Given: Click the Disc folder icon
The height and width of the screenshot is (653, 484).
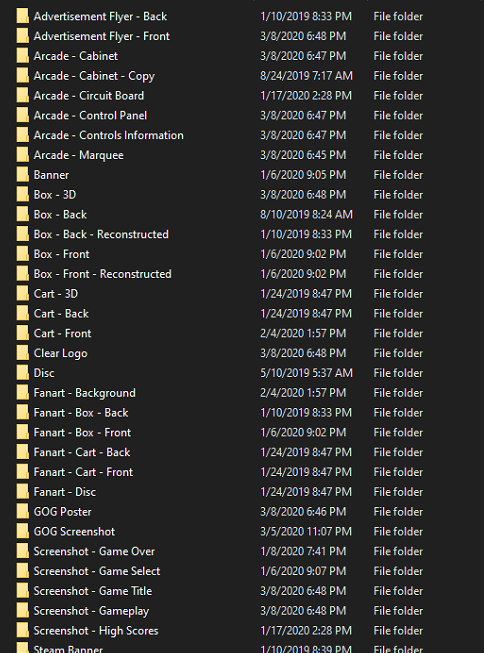Looking at the screenshot, I should coord(22,373).
